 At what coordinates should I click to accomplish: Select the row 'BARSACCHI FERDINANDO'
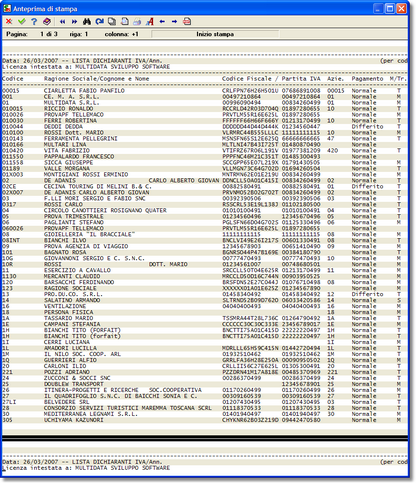205,282
